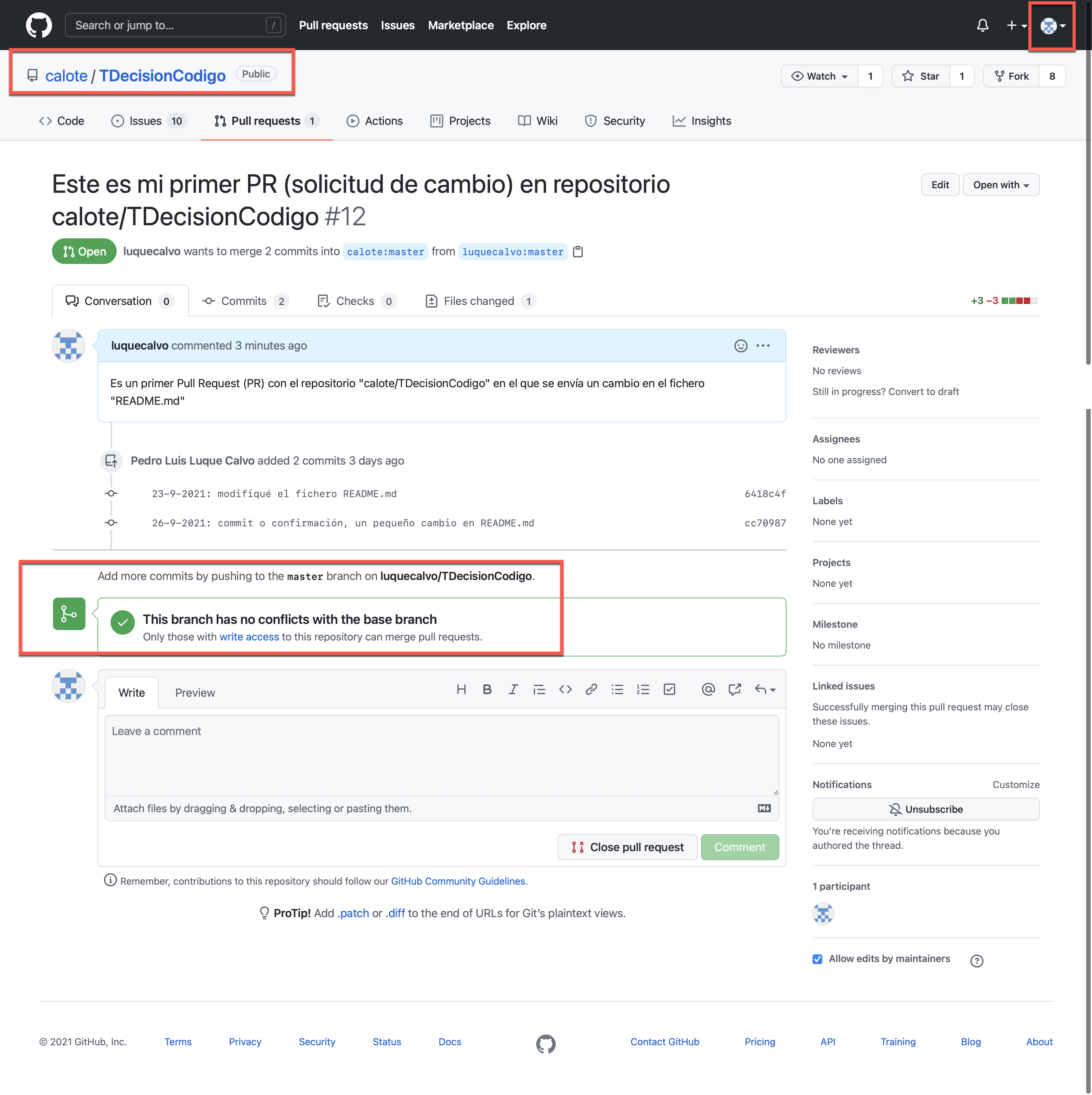The height and width of the screenshot is (1095, 1092).
Task: Add a reaction with the smiley icon
Action: (740, 346)
